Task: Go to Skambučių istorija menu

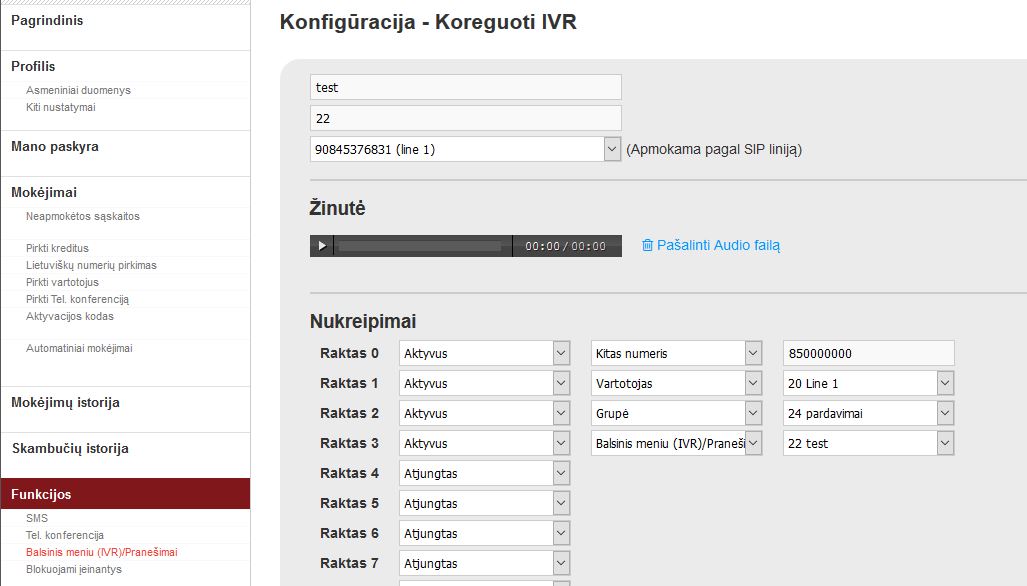Action: tap(70, 449)
